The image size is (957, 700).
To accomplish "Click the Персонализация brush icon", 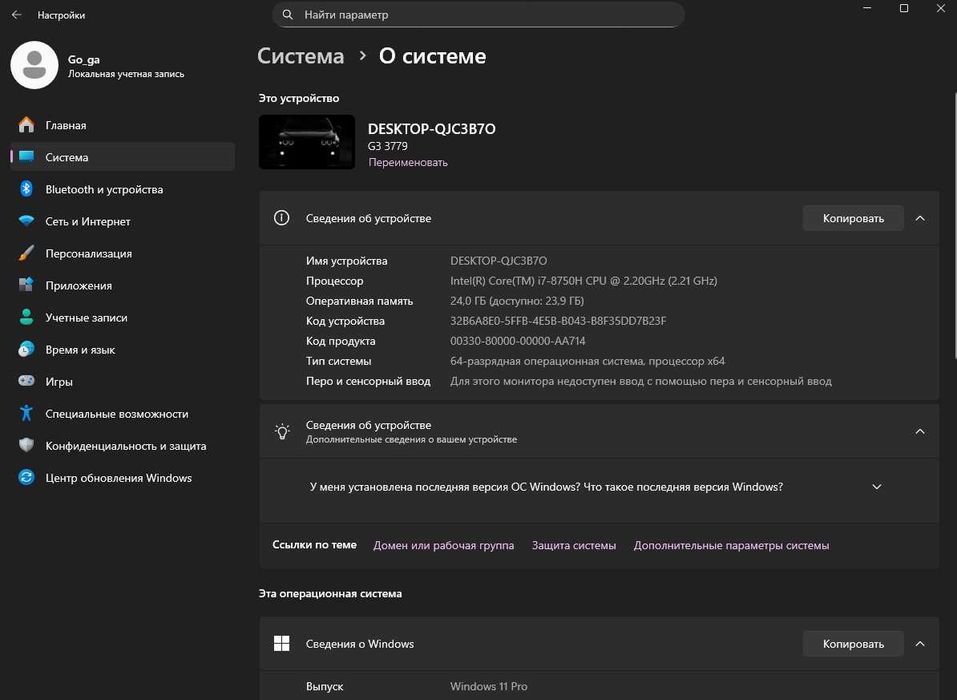I will tap(26, 253).
